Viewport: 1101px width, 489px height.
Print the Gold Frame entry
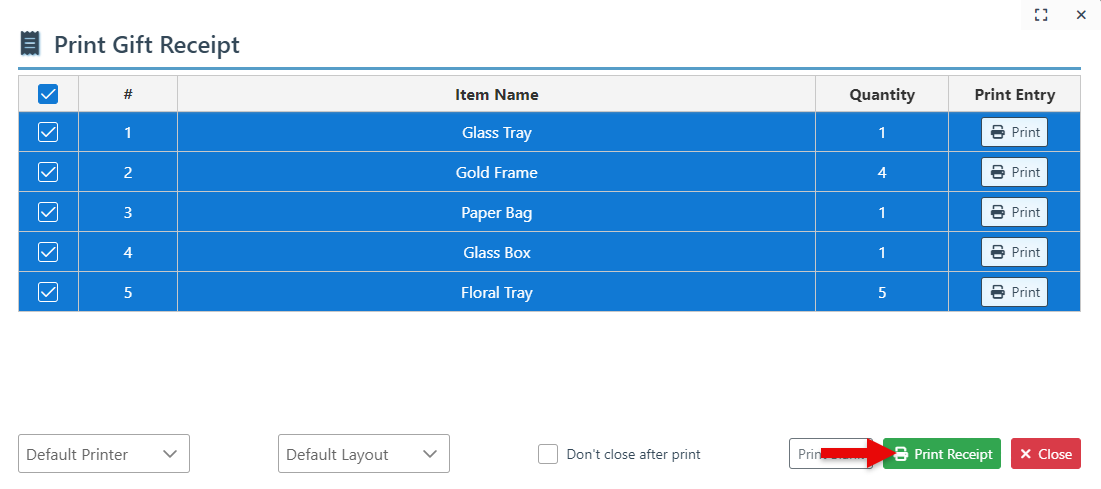pyautogui.click(x=1014, y=172)
